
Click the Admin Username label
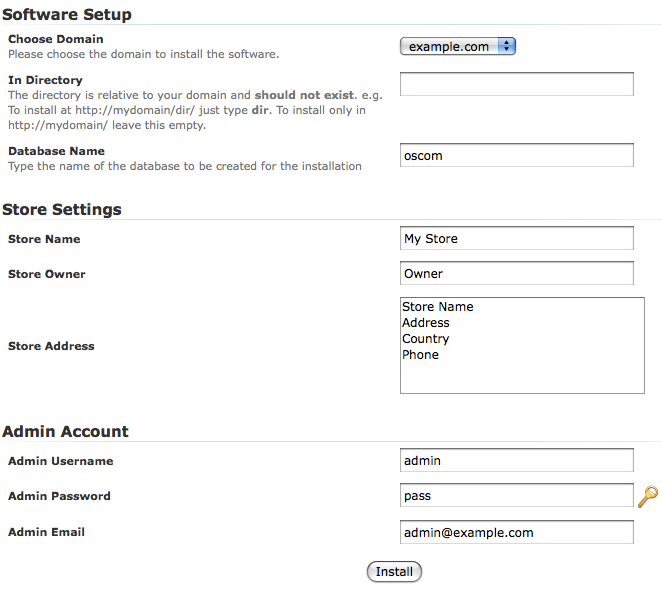point(60,461)
